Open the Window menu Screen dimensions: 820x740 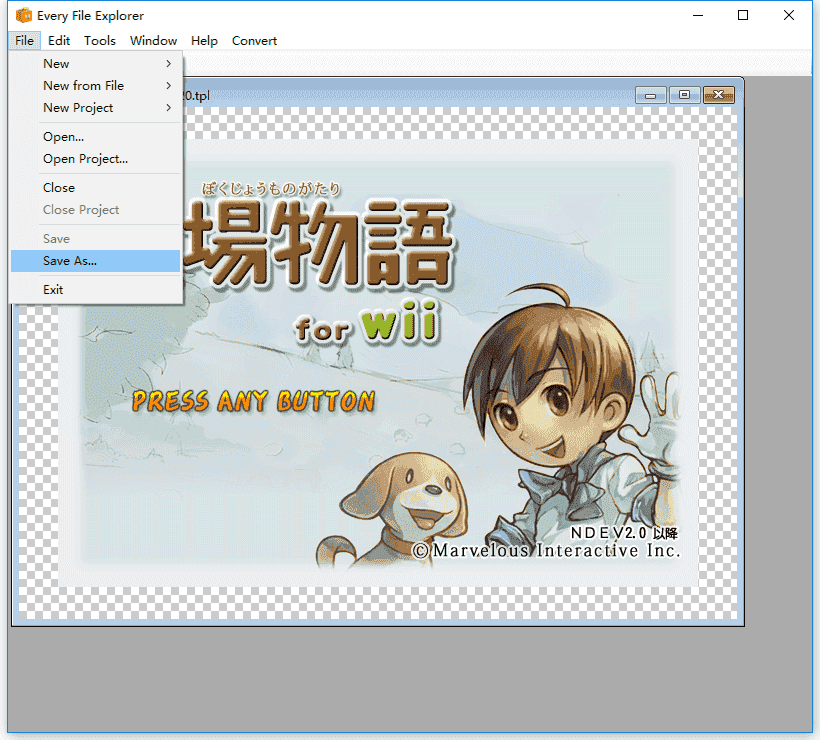click(x=153, y=41)
